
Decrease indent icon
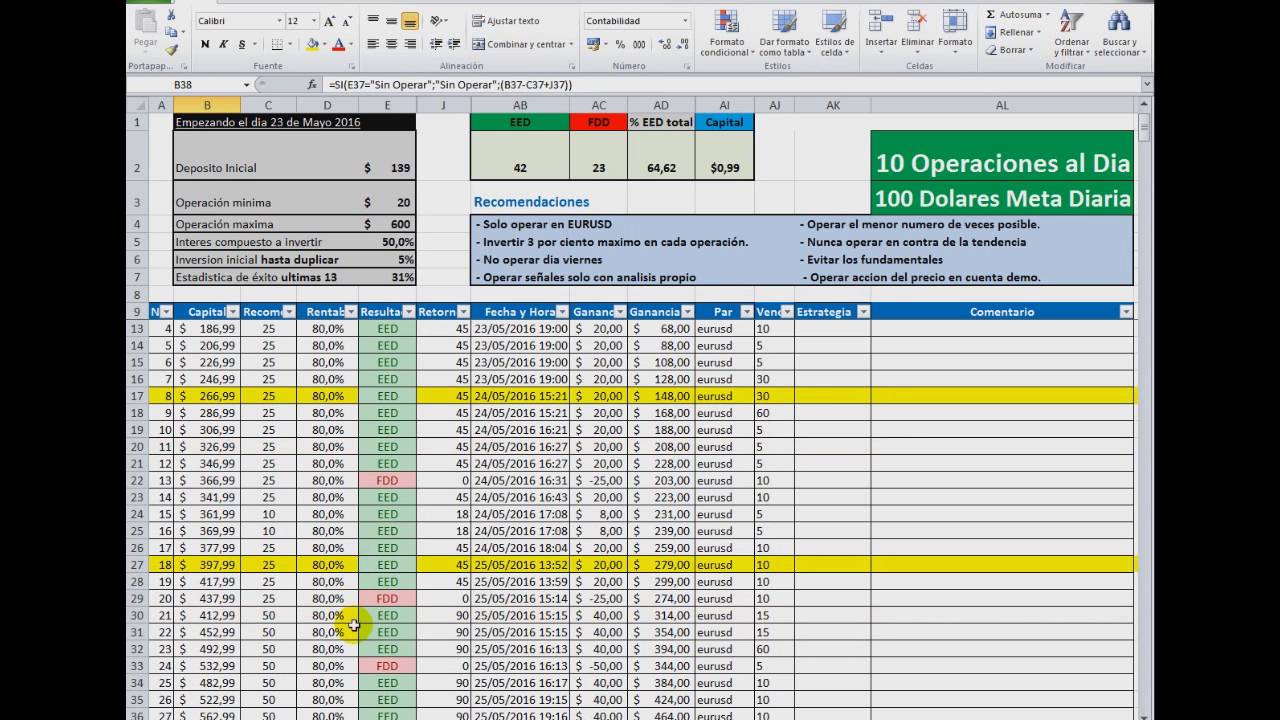(x=436, y=44)
